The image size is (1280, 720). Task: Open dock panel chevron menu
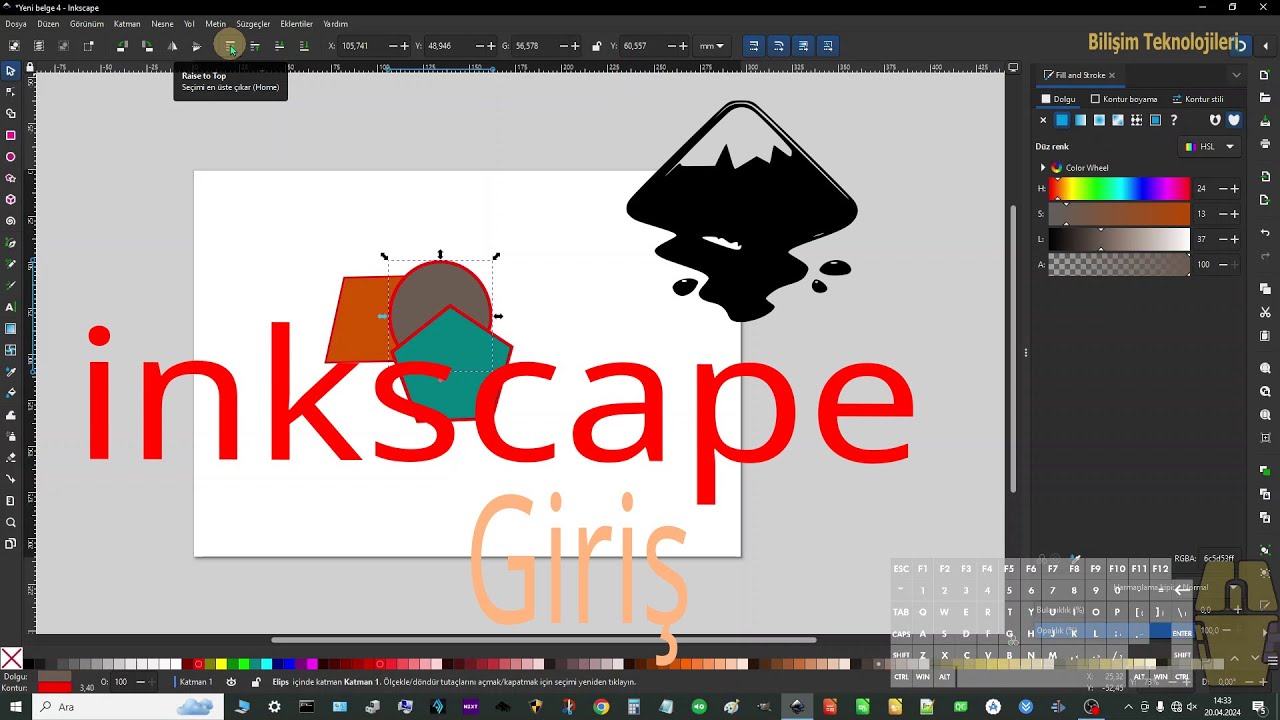(x=1236, y=75)
